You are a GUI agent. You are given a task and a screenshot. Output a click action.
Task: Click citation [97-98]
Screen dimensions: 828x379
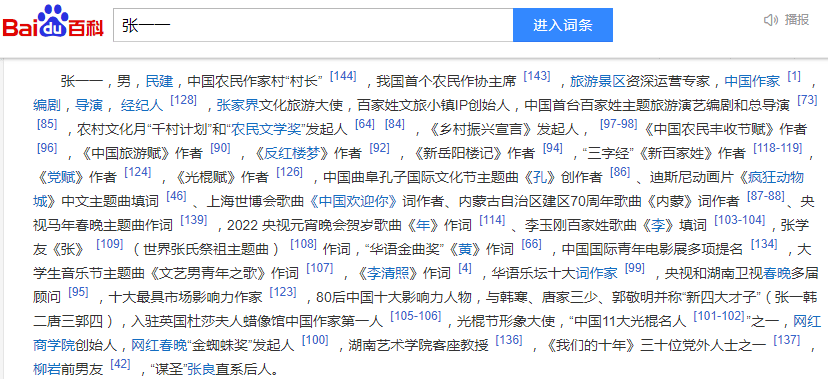618,124
